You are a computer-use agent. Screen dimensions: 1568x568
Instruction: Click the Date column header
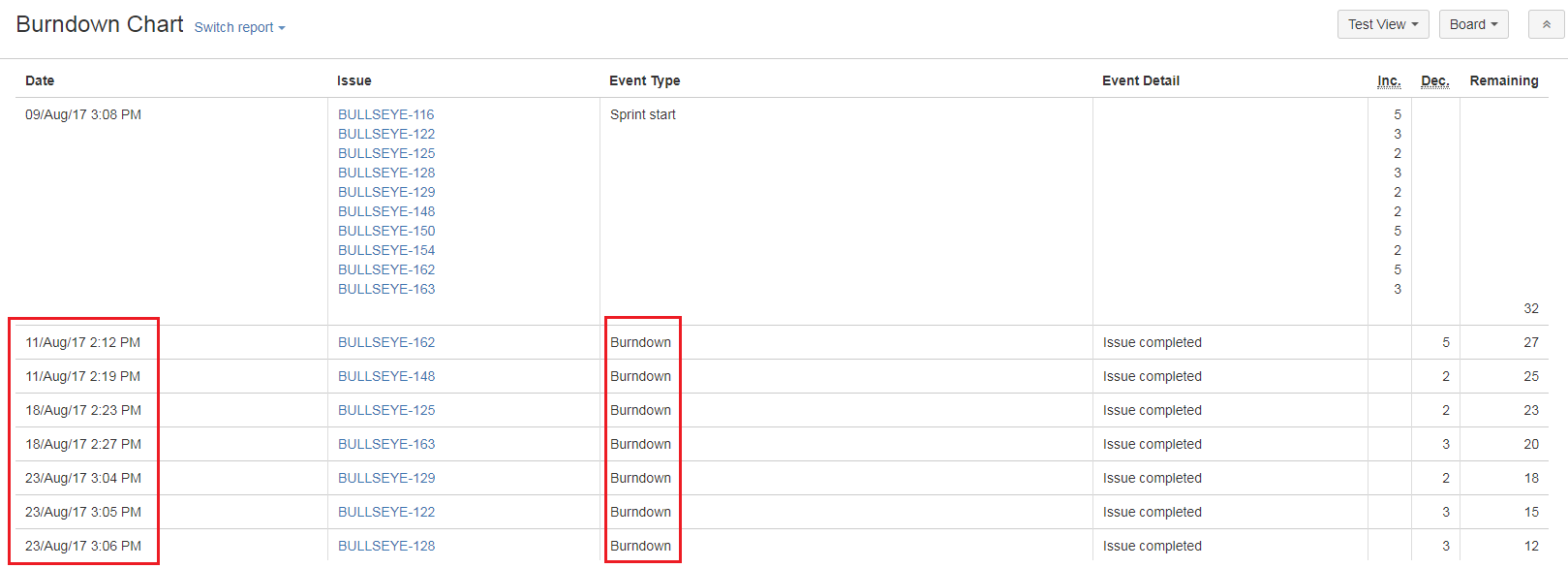click(40, 80)
